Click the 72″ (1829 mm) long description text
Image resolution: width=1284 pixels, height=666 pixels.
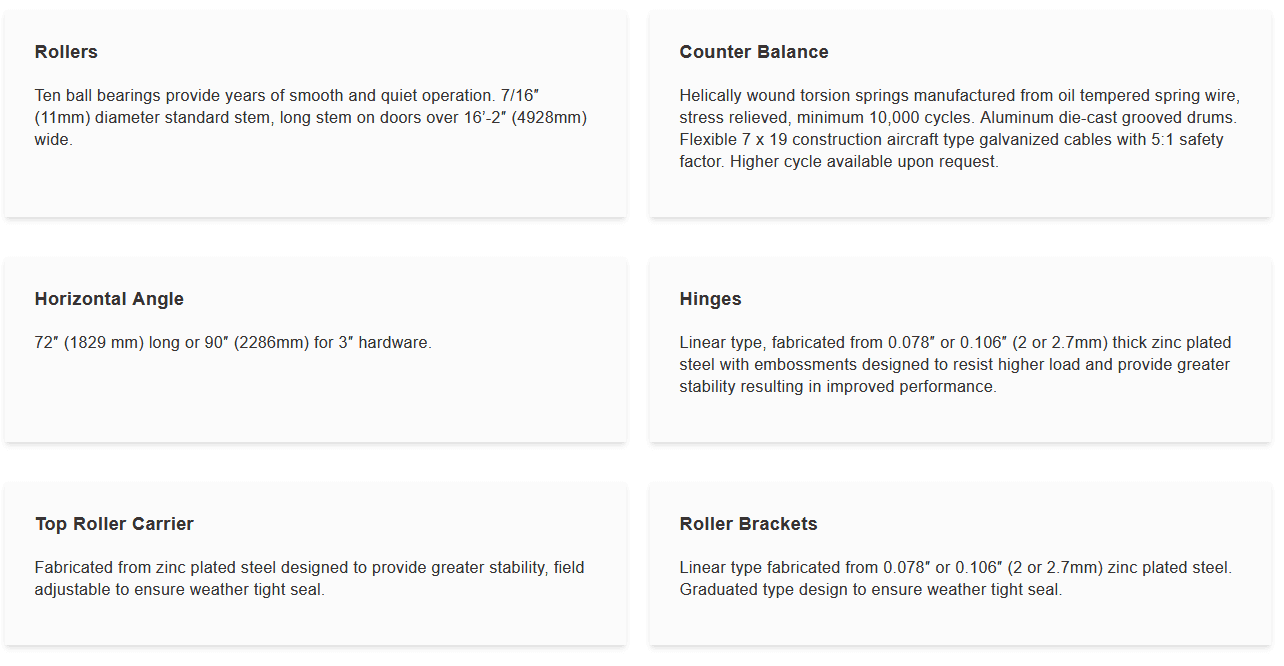coord(233,343)
